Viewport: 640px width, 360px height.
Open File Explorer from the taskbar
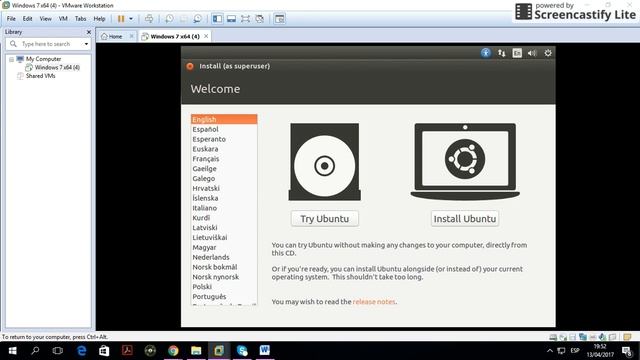coord(196,351)
